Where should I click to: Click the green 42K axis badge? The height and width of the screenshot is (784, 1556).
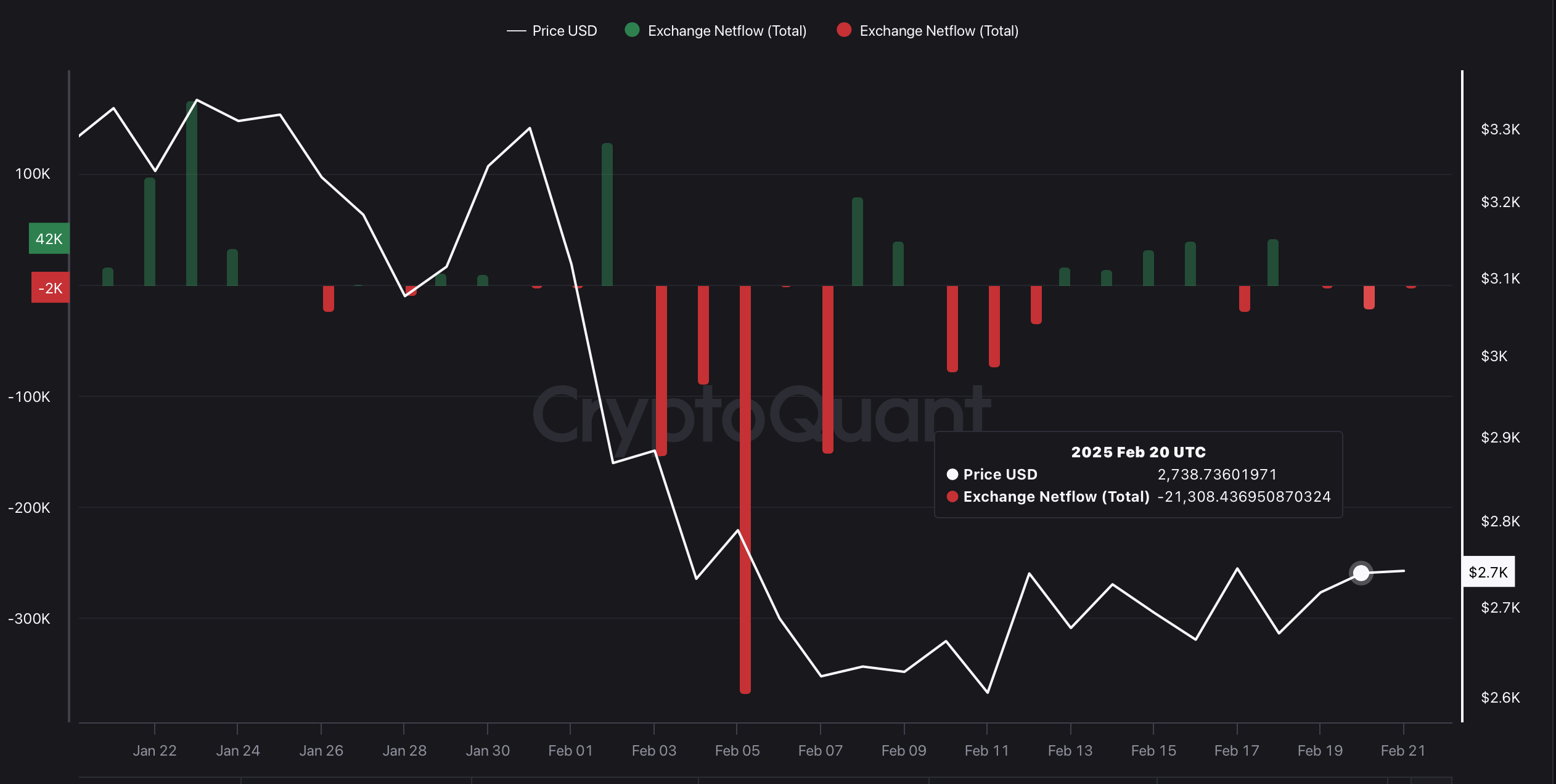coord(49,239)
